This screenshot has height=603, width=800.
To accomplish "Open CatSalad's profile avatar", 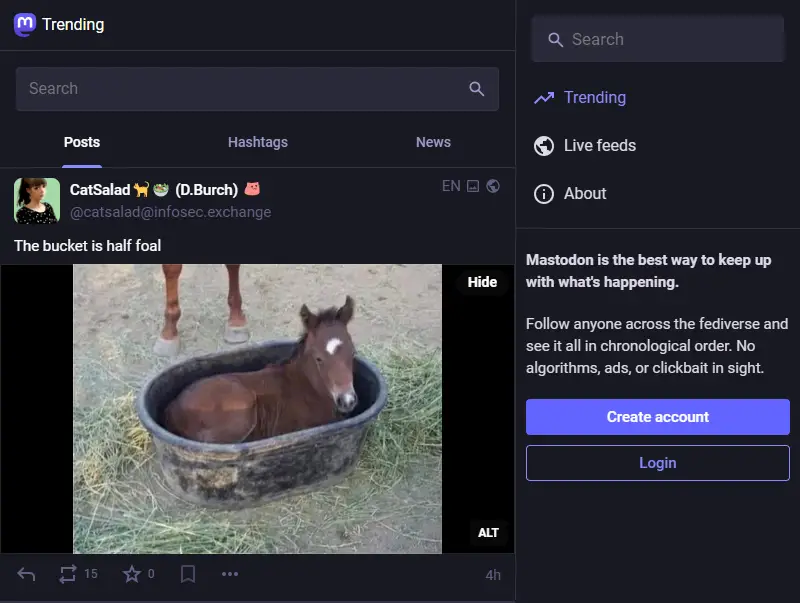I will coord(37,200).
